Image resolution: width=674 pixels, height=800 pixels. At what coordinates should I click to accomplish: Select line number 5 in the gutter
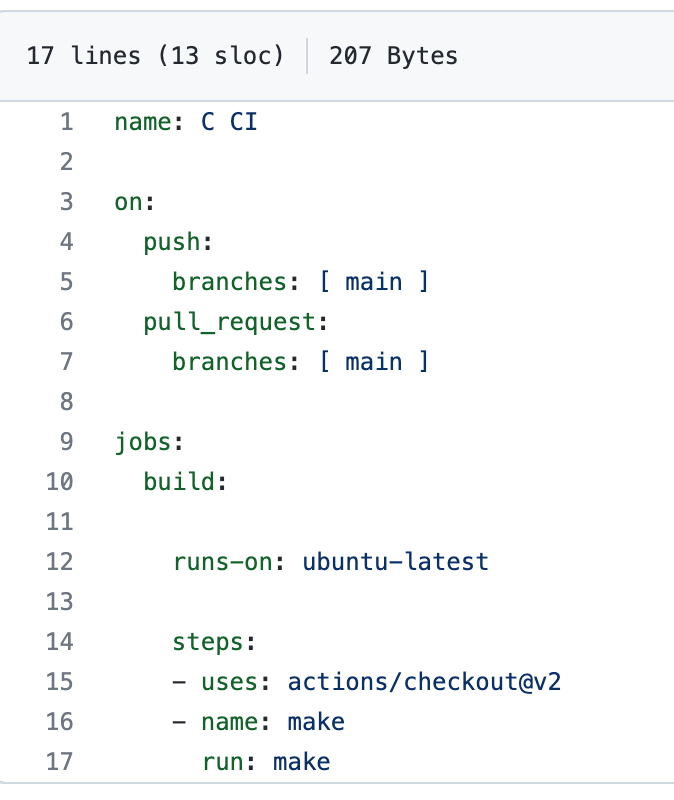pyautogui.click(x=67, y=282)
